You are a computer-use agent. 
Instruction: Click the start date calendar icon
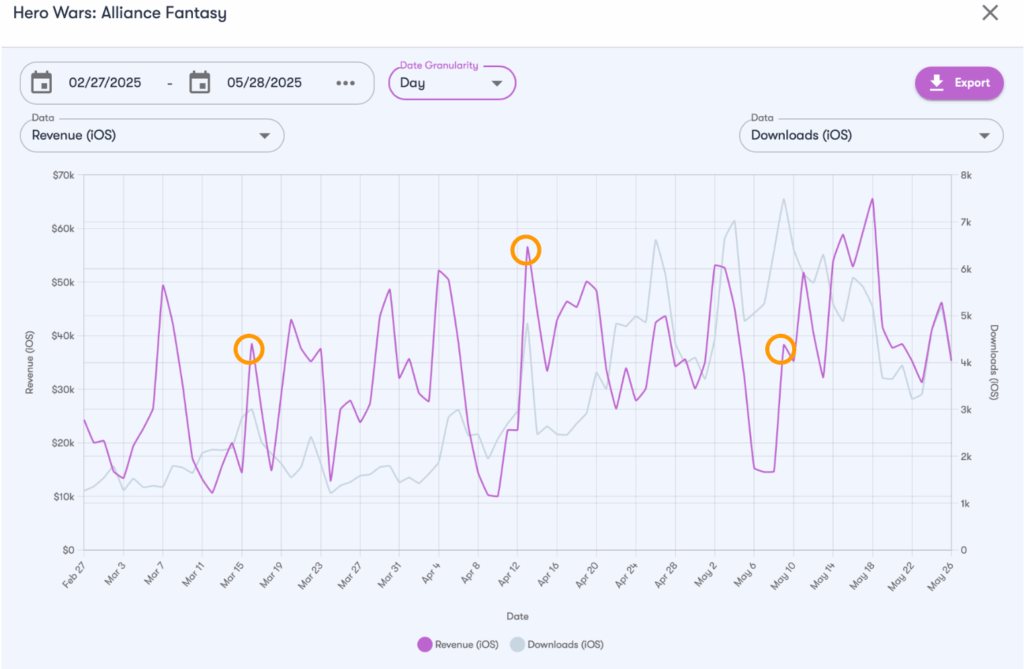(42, 82)
